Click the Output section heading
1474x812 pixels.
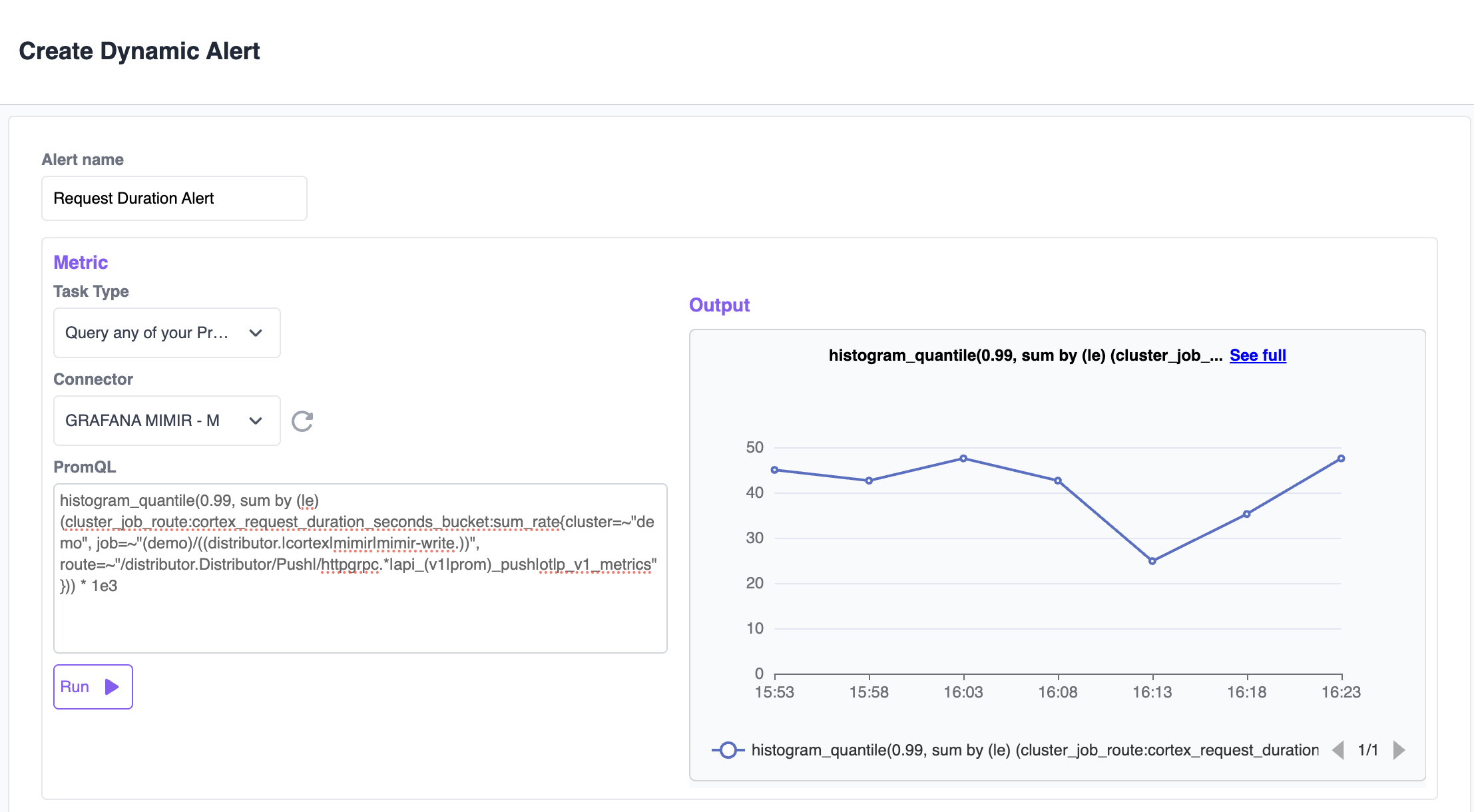[719, 305]
